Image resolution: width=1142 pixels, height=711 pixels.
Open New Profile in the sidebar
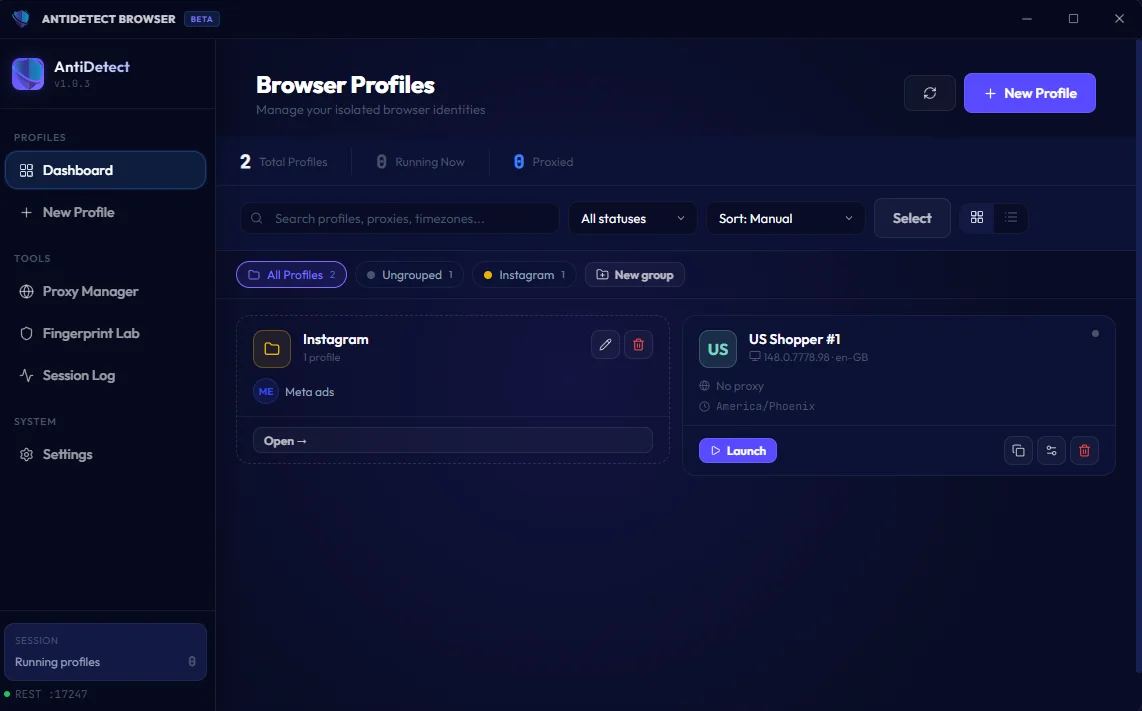point(106,212)
